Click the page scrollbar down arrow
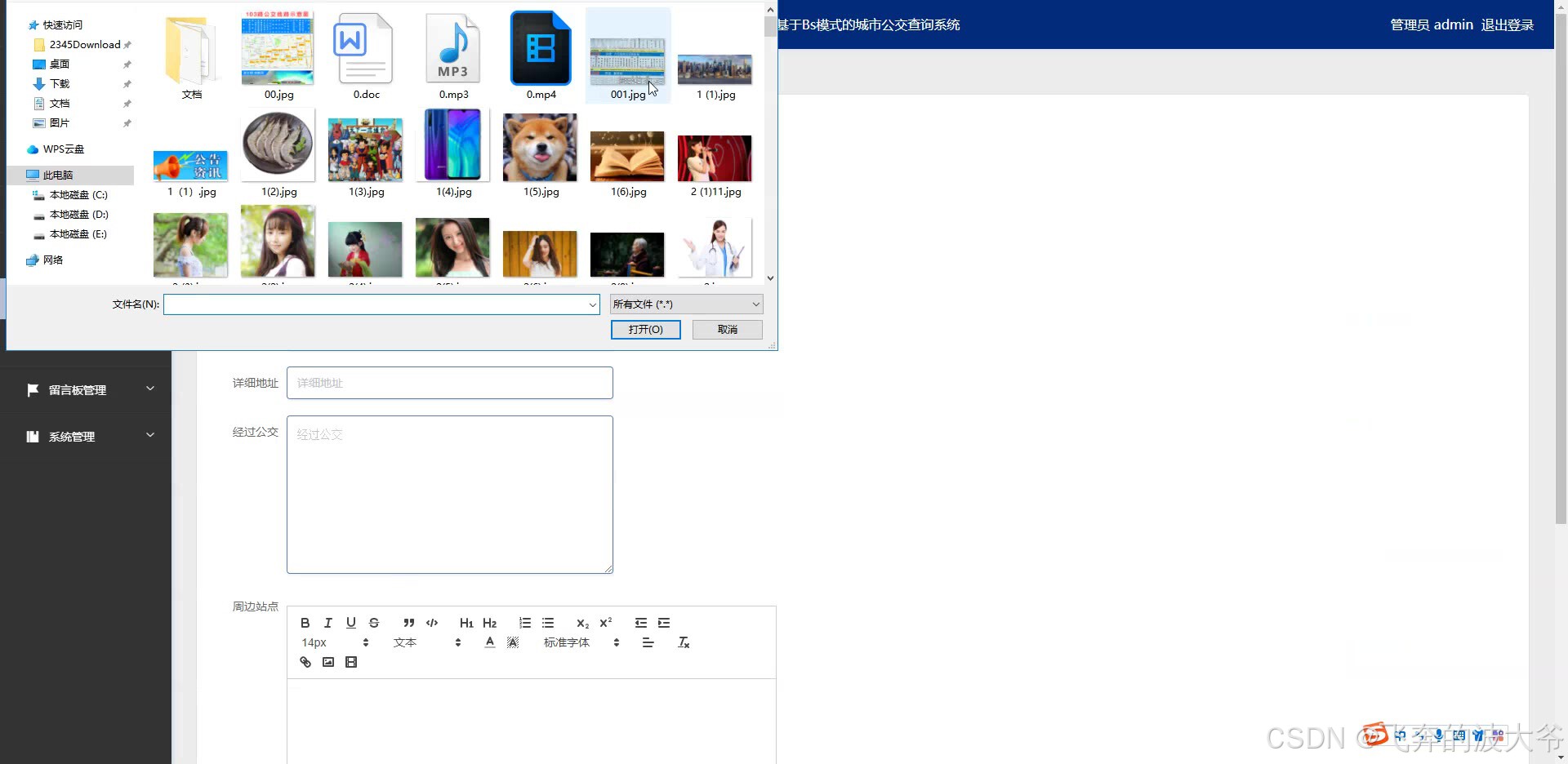The width and height of the screenshot is (1568, 764). pos(1561,757)
